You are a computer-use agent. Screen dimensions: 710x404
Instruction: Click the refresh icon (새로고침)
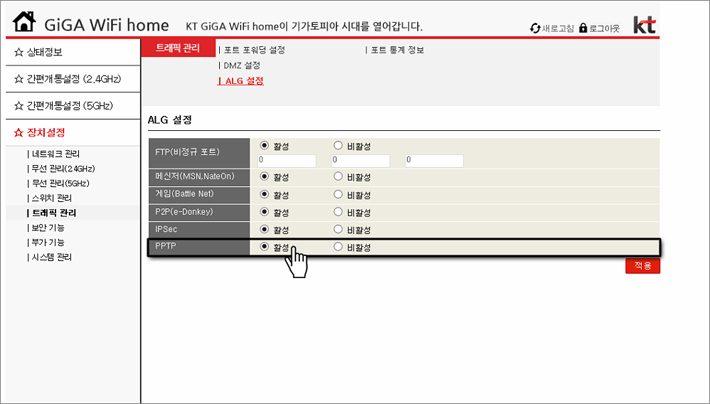(535, 29)
